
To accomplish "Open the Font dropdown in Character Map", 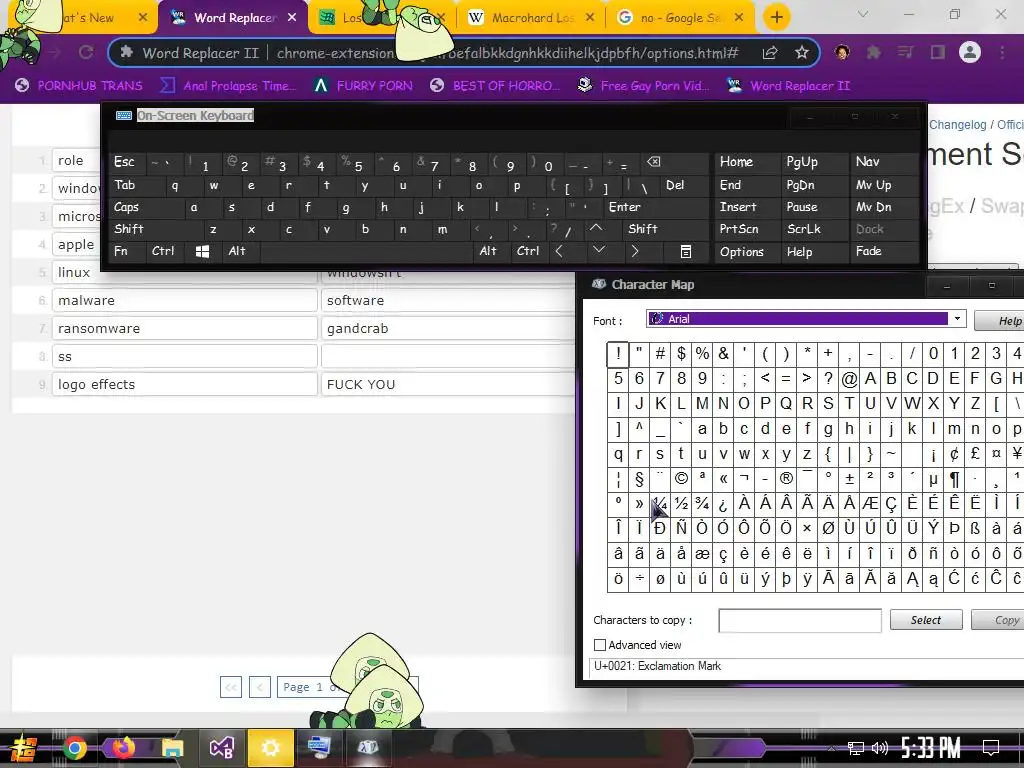I will coord(957,319).
